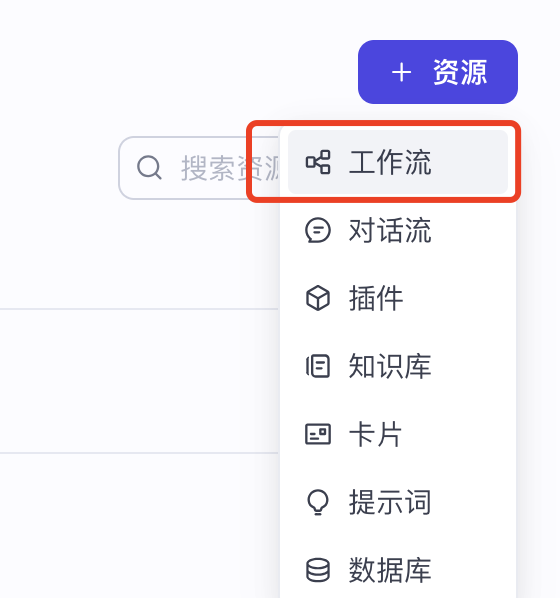Image resolution: width=560 pixels, height=598 pixels.
Task: Select 工作流 from the resource menu
Action: click(398, 162)
